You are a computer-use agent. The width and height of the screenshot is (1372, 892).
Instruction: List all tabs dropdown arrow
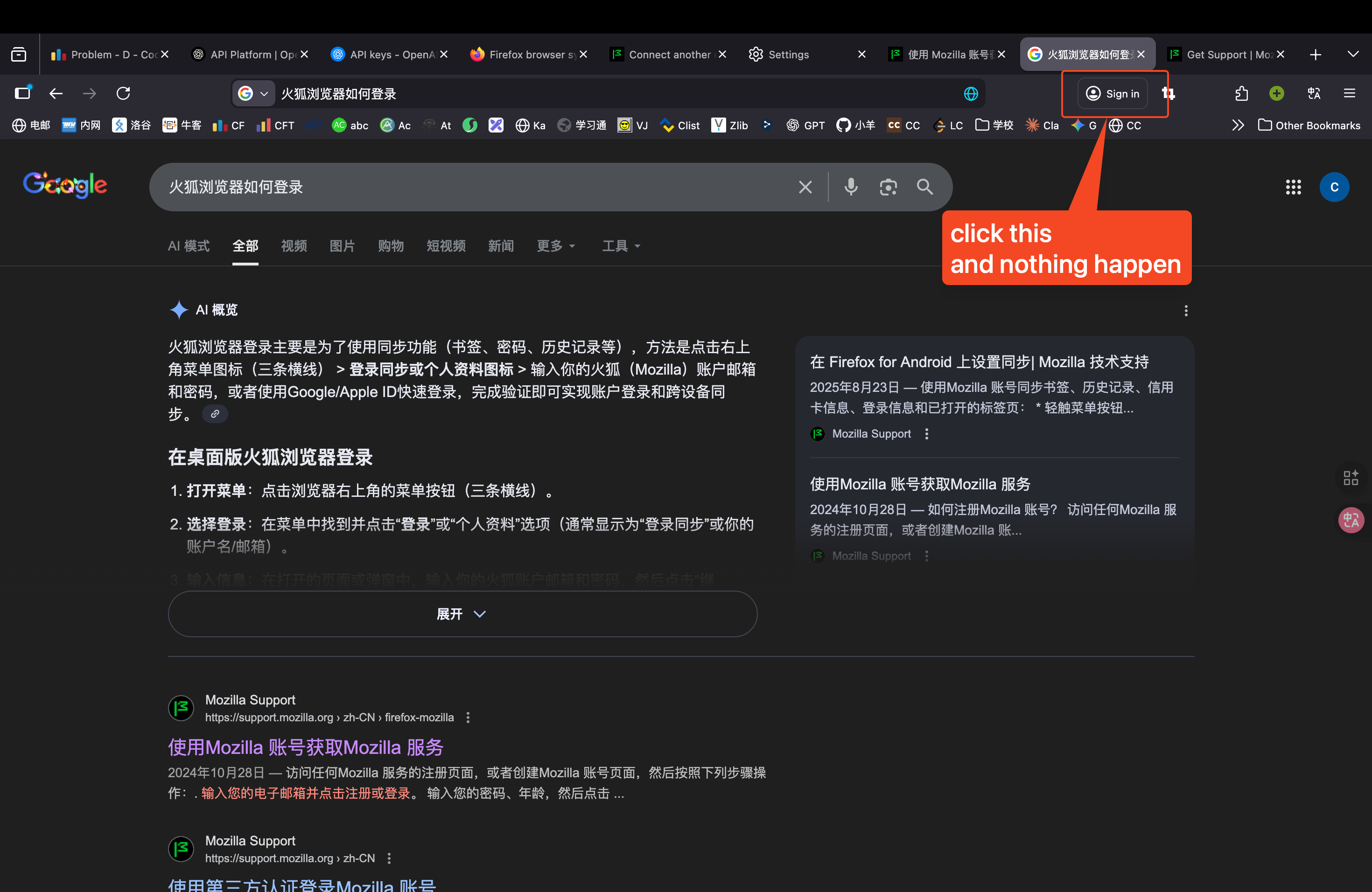point(1353,54)
